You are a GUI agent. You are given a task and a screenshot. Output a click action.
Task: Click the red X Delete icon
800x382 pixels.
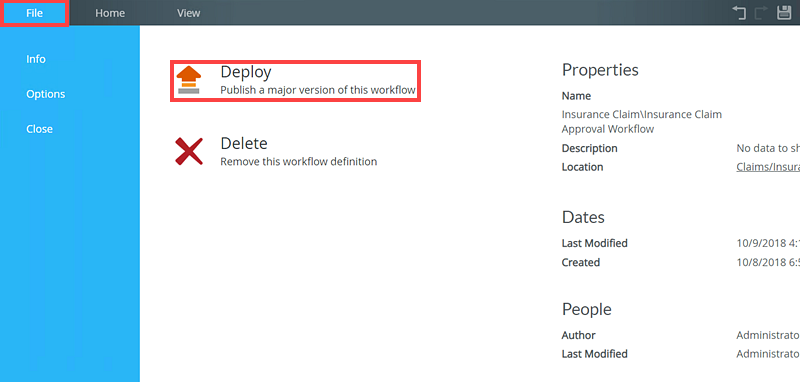(x=189, y=151)
